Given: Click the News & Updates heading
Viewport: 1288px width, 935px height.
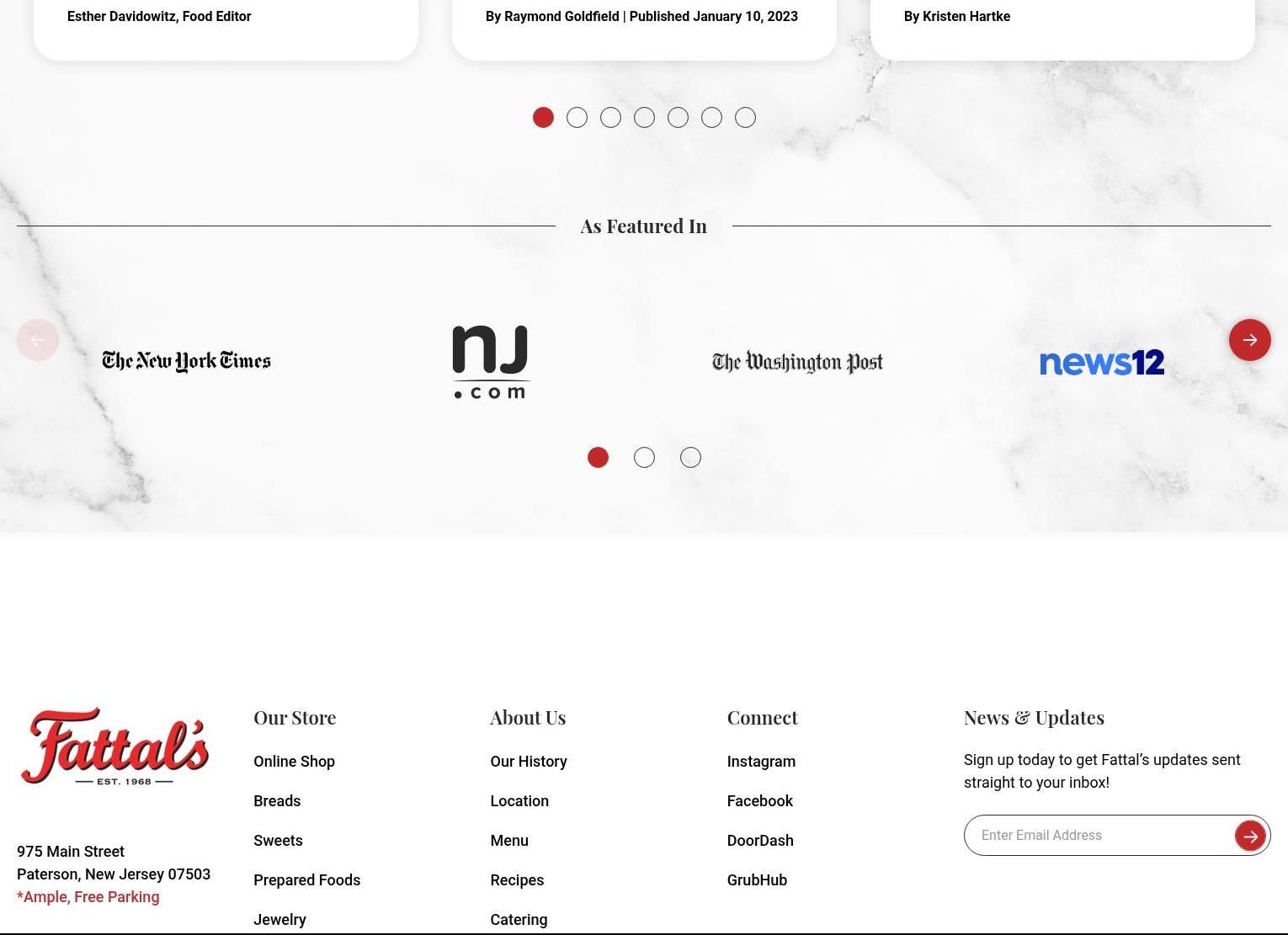Looking at the screenshot, I should tap(1034, 717).
